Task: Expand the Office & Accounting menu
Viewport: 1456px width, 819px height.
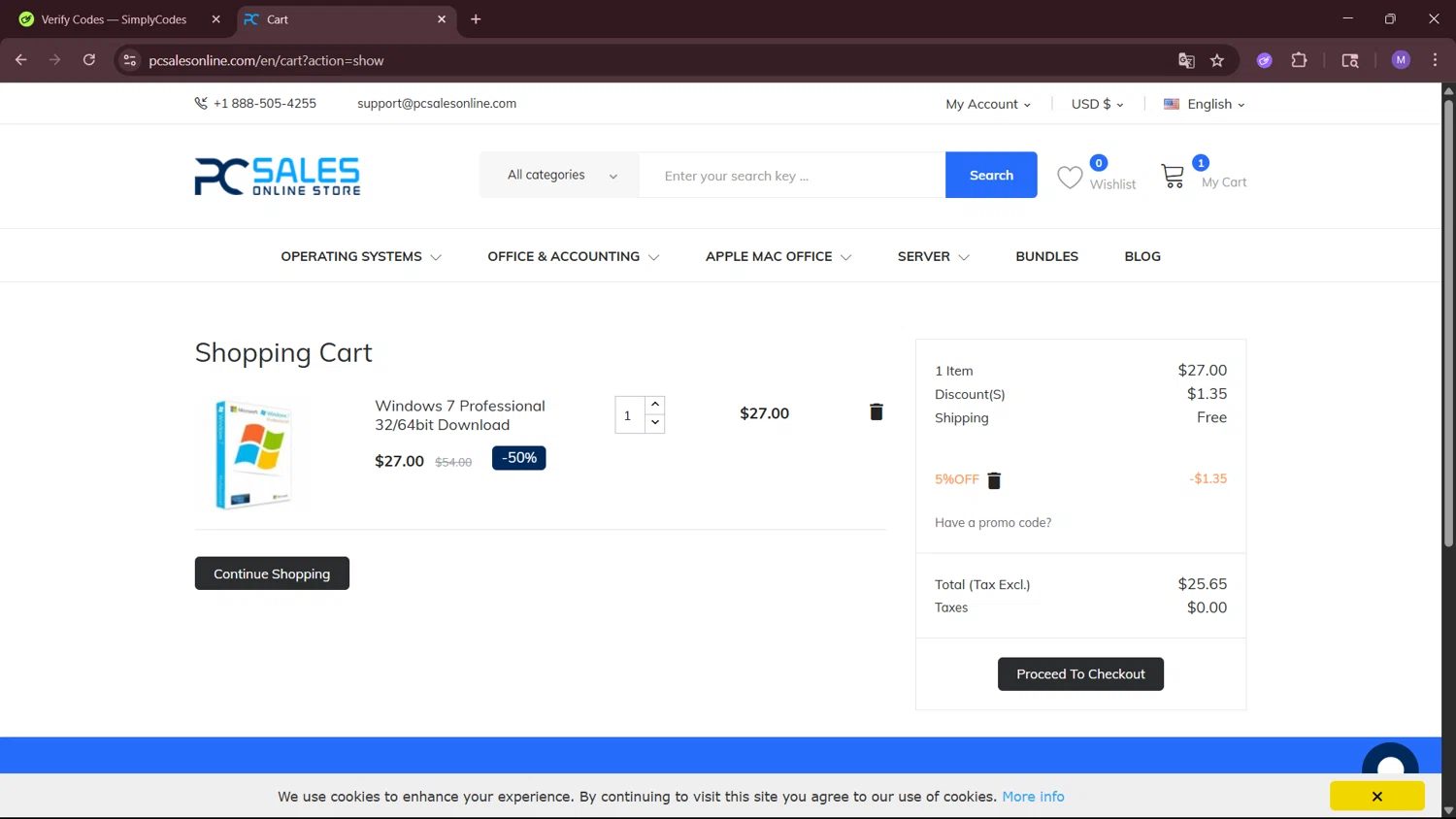Action: click(x=574, y=256)
